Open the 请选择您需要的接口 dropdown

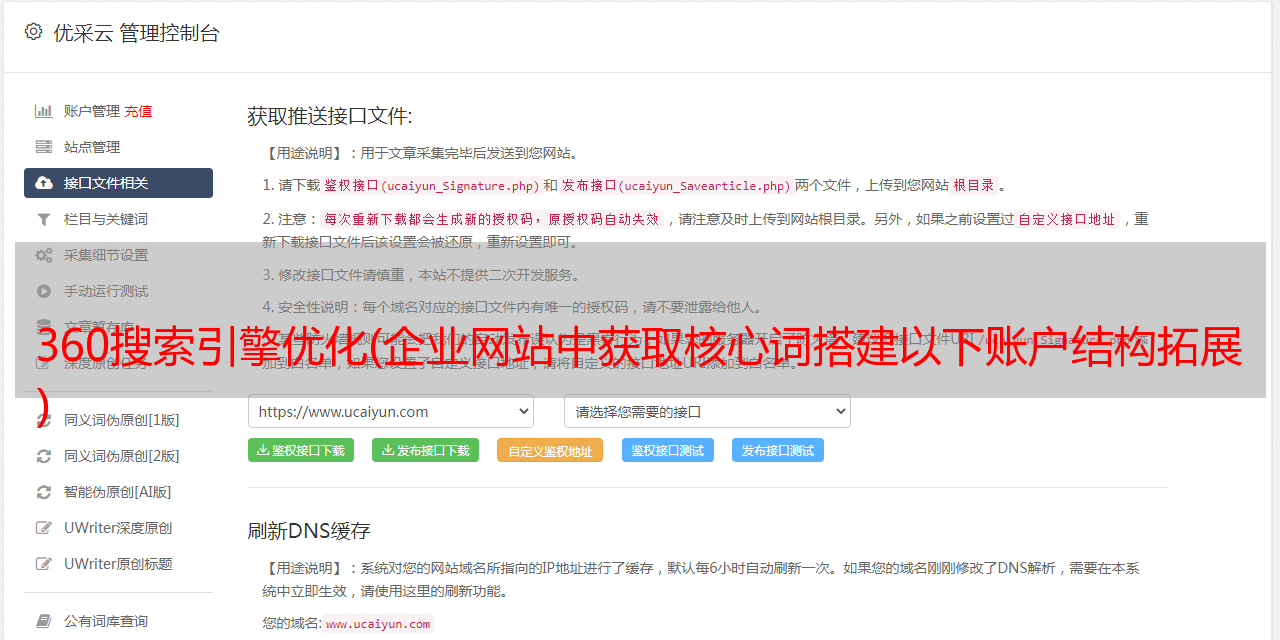pyautogui.click(x=708, y=412)
